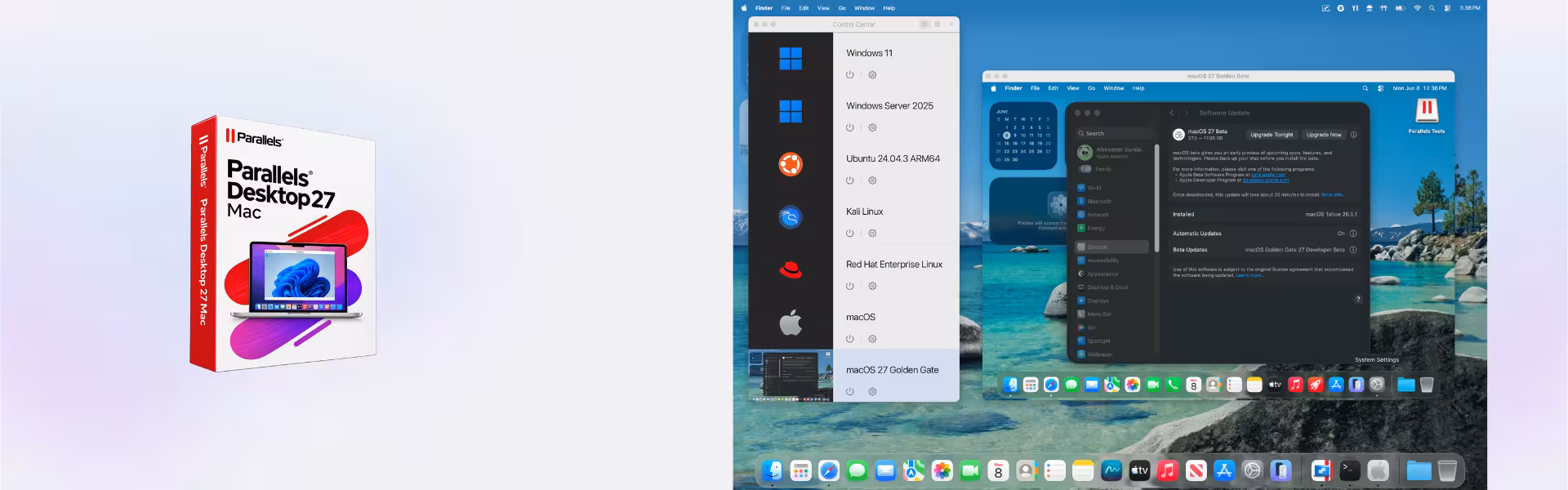1568x490 pixels.
Task: Open Control Center icon in host menu bar
Action: (1448, 8)
